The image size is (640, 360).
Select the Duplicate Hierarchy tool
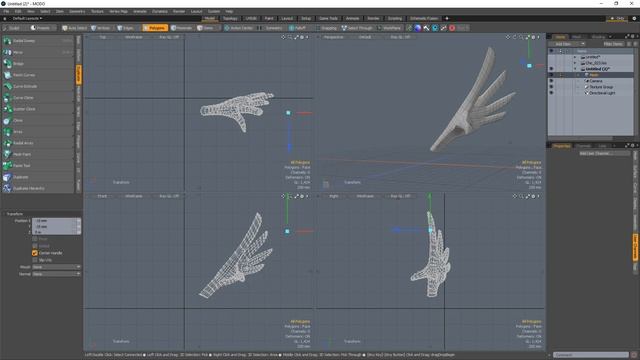point(38,189)
